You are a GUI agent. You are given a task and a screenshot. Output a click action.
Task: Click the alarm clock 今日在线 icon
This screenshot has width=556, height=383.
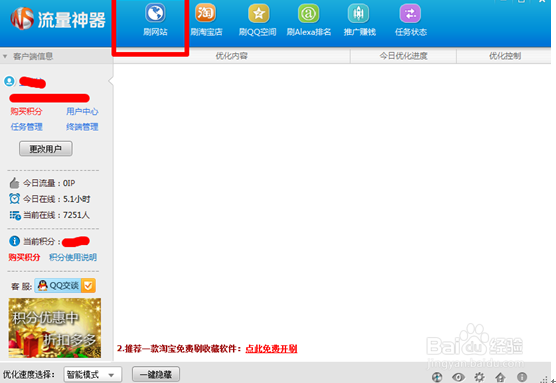pyautogui.click(x=14, y=199)
